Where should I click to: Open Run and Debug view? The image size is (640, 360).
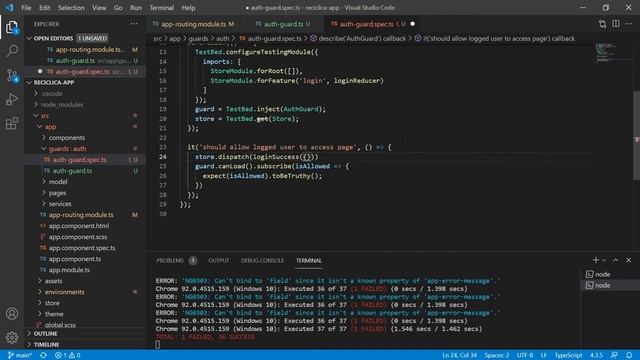(x=12, y=99)
